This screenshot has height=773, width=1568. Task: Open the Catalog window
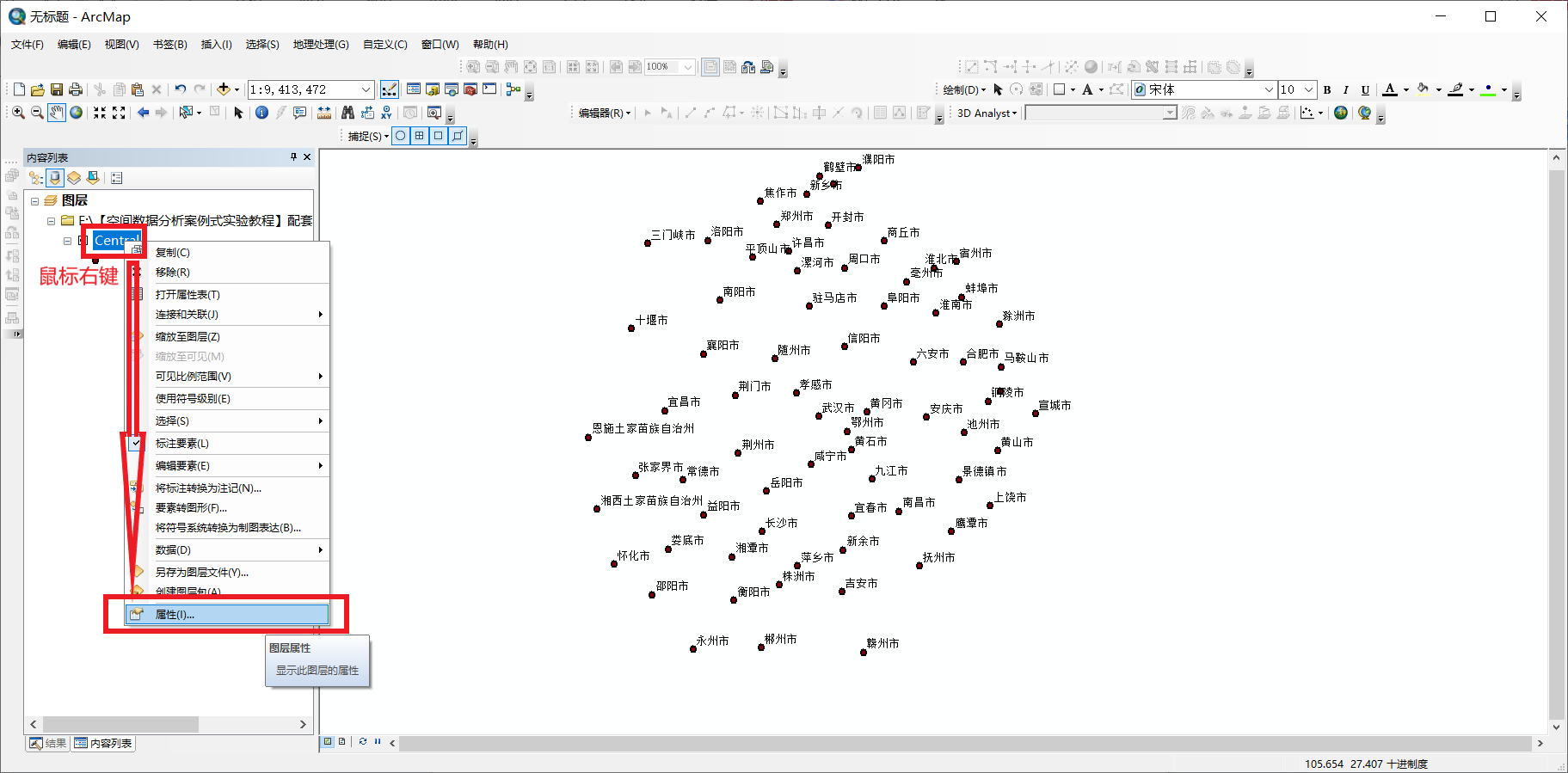433,89
